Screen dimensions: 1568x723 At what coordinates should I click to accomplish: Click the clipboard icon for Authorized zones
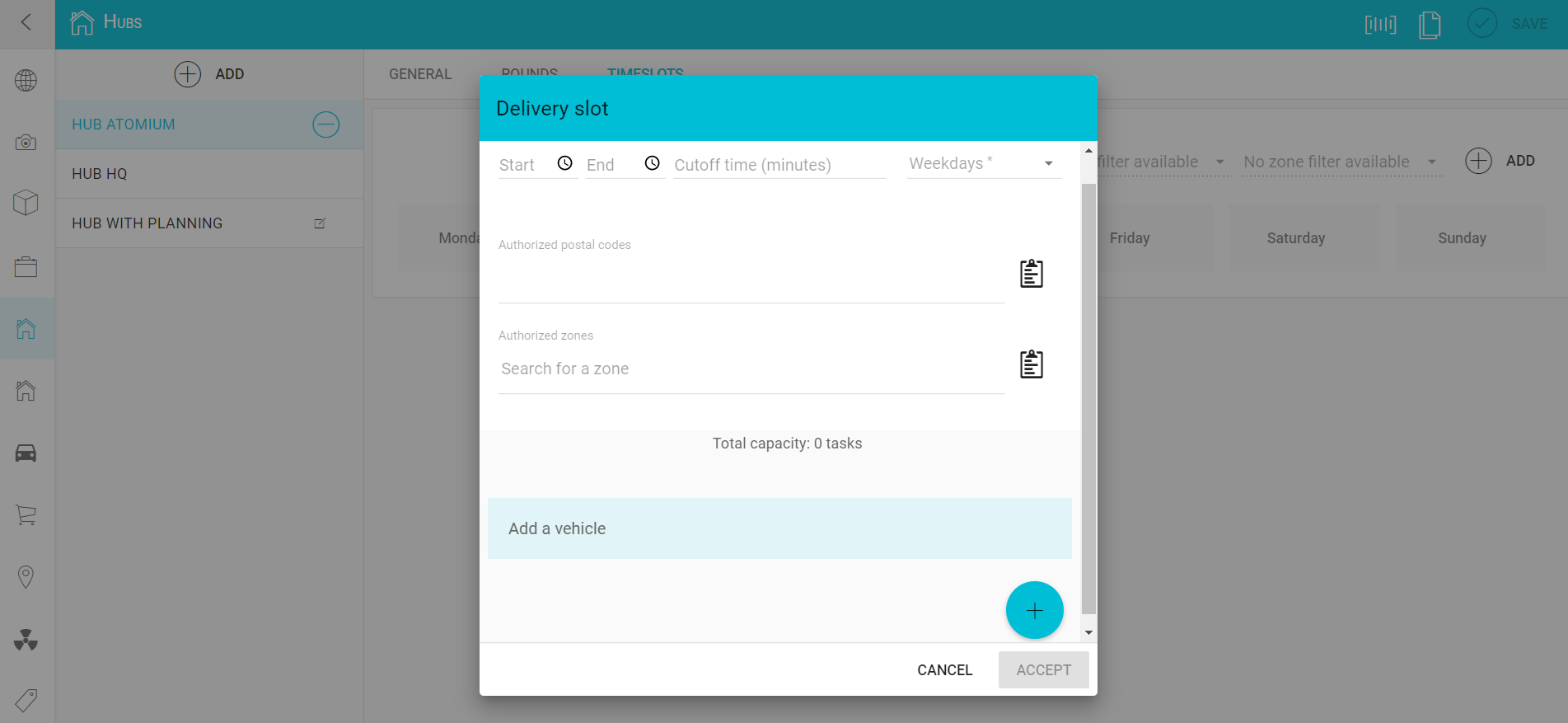click(x=1032, y=364)
